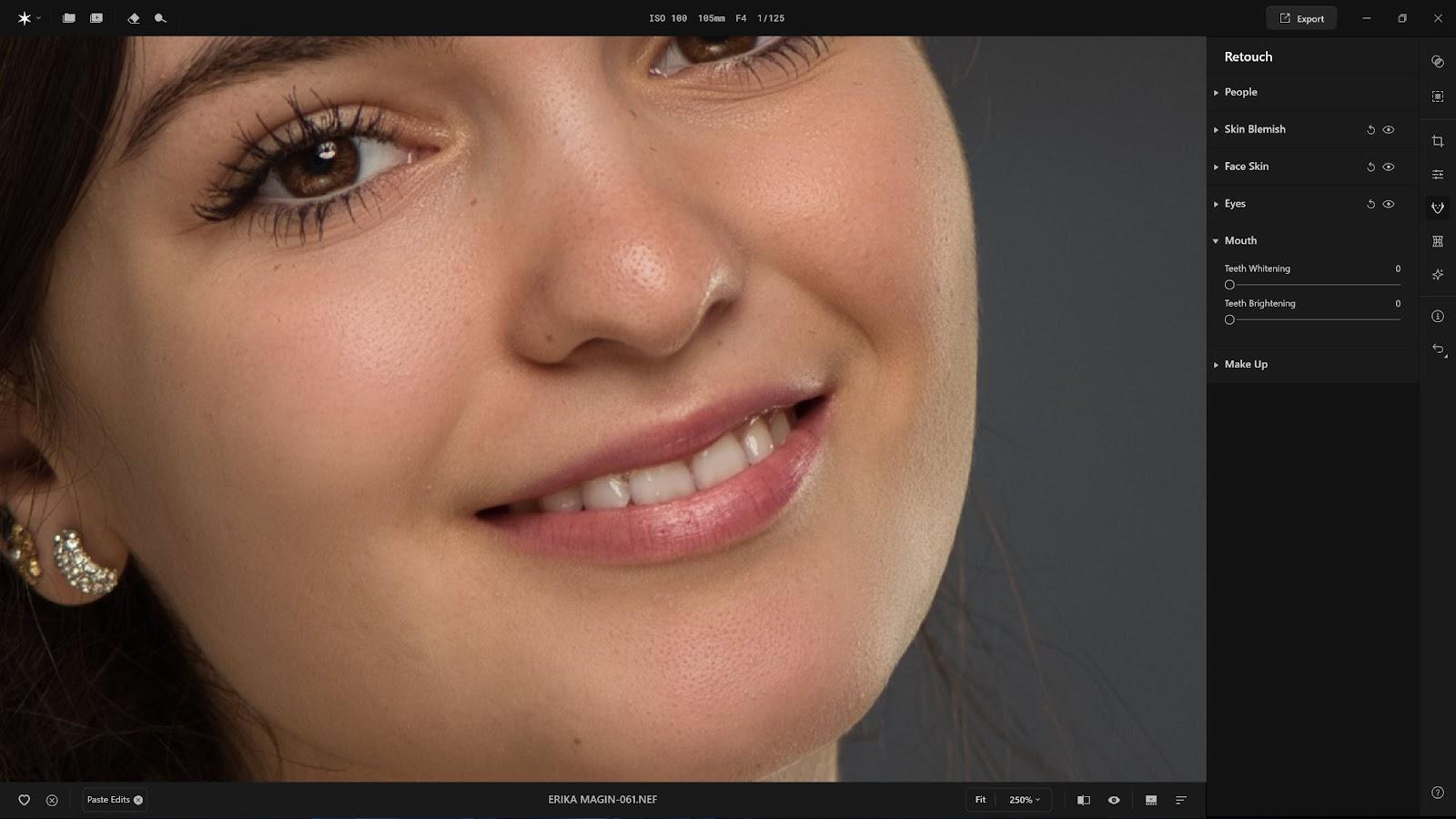Click the F4 aperture text
The height and width of the screenshot is (819, 1456).
741,18
